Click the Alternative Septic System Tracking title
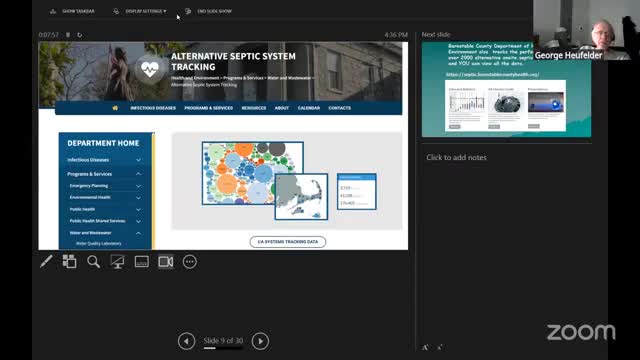 point(233,62)
